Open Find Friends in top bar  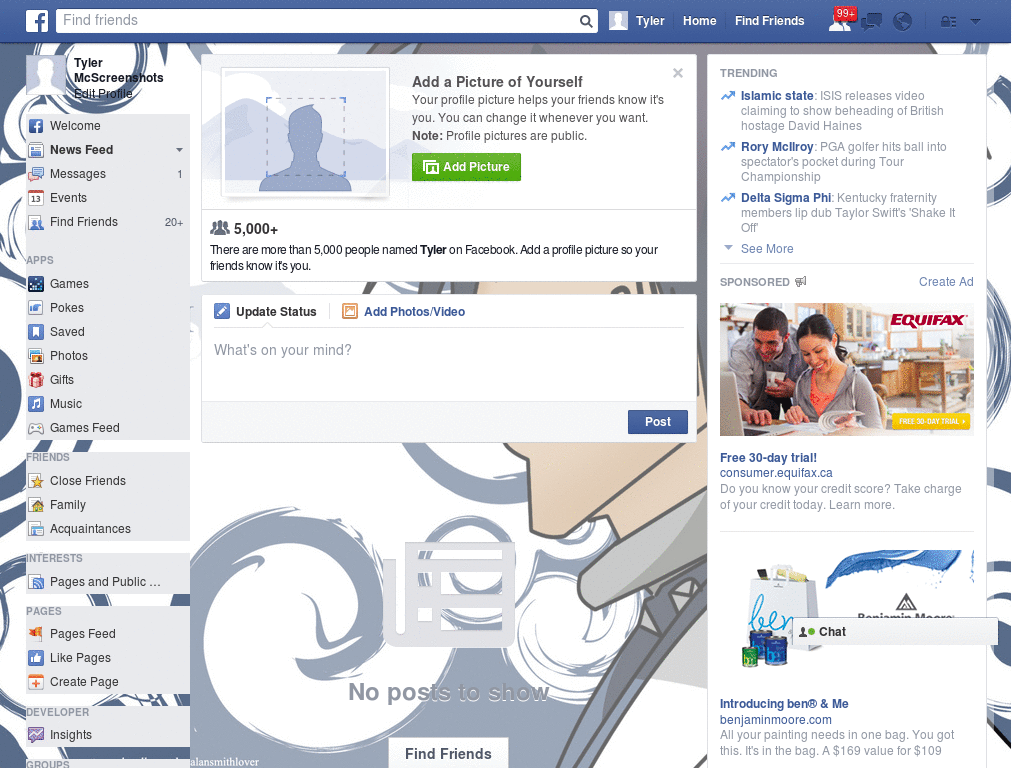click(769, 21)
